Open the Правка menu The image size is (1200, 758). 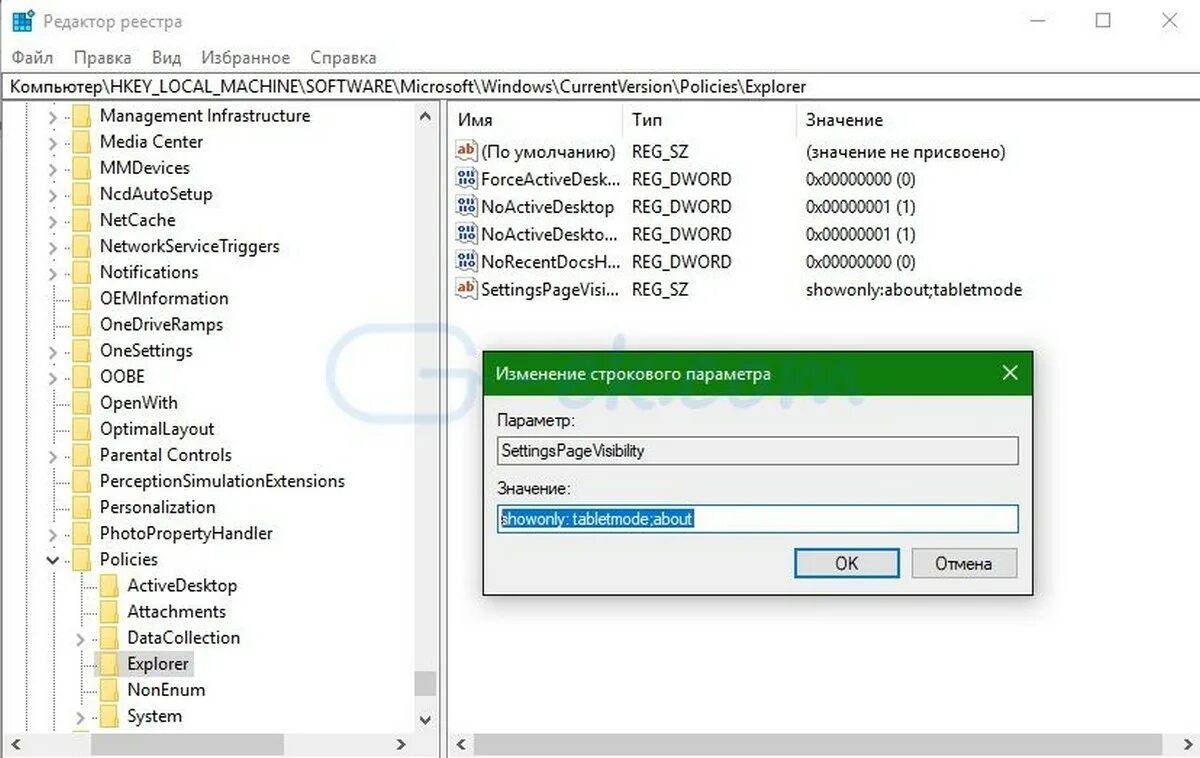[103, 58]
